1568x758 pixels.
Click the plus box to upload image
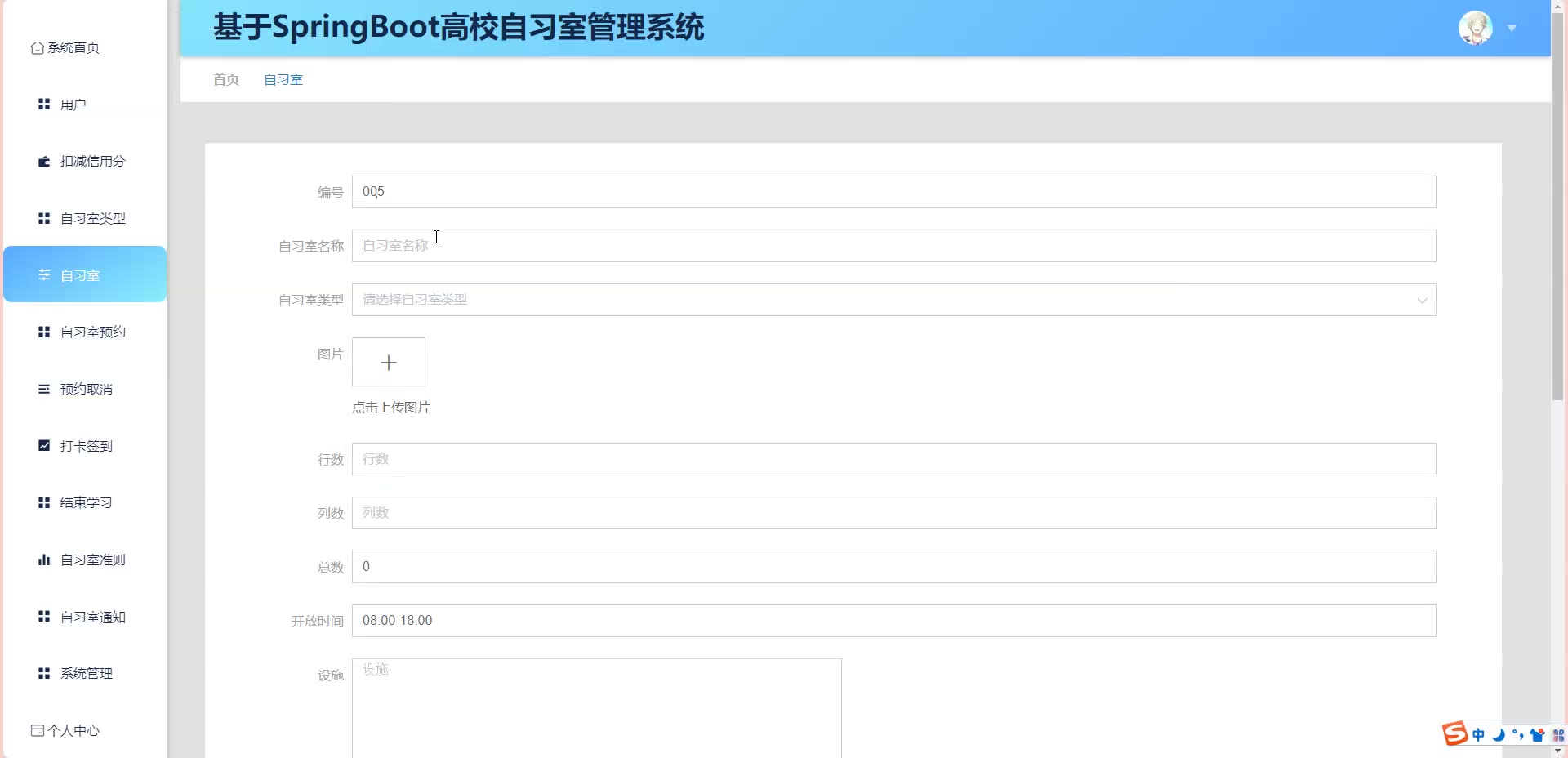point(389,362)
